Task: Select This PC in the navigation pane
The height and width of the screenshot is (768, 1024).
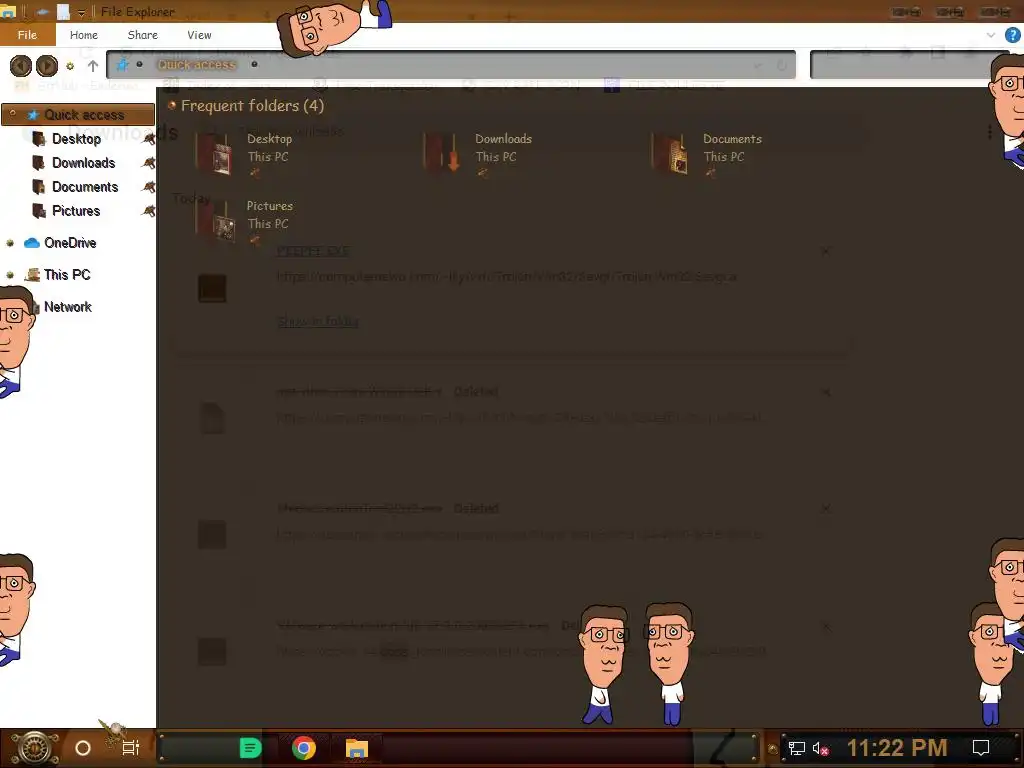Action: tap(67, 275)
